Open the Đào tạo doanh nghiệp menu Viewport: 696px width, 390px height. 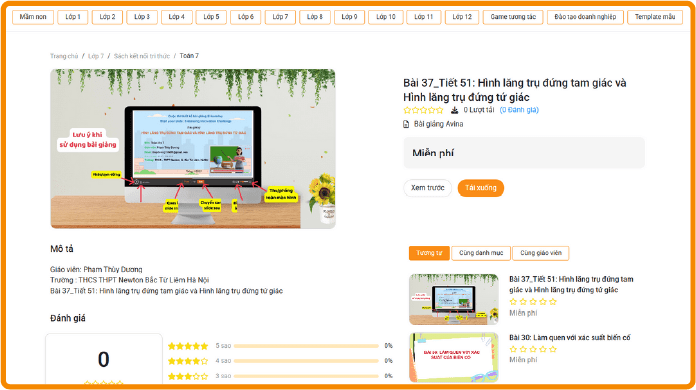585,17
